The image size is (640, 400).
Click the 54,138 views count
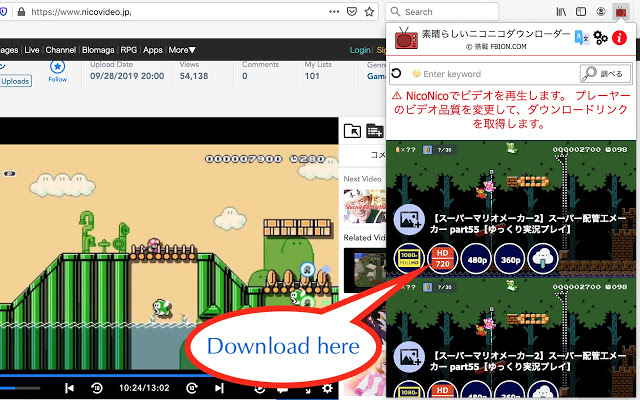[194, 76]
